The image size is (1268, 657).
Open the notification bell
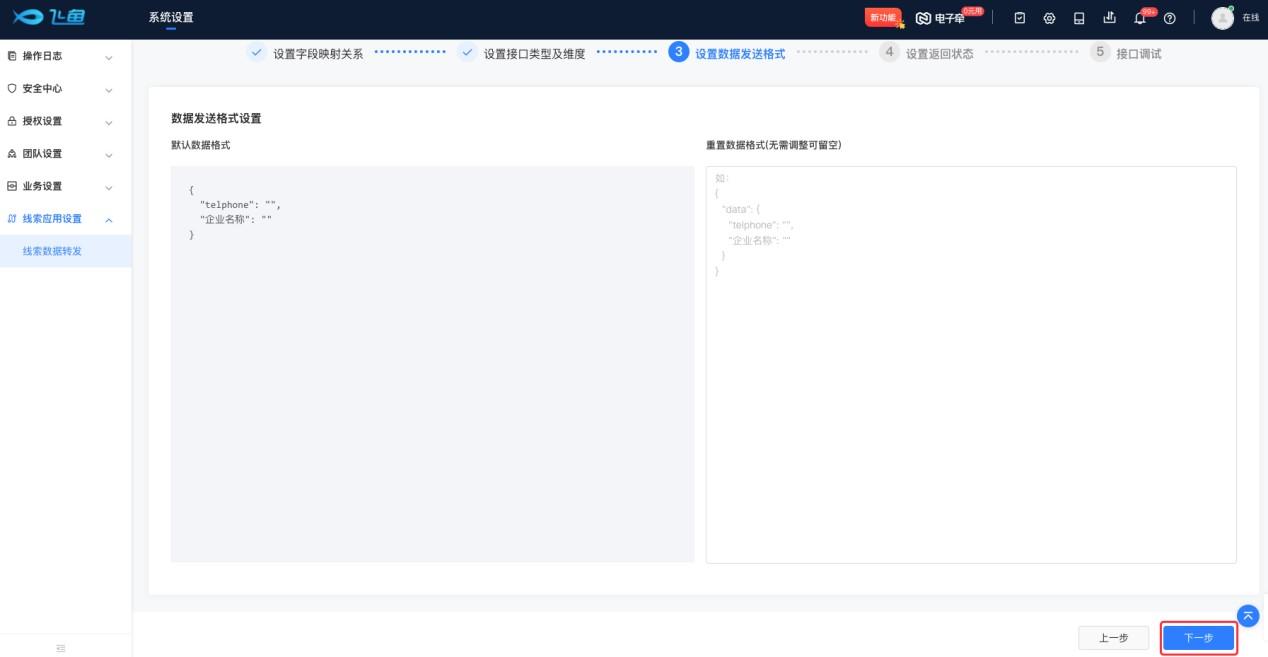(1139, 18)
